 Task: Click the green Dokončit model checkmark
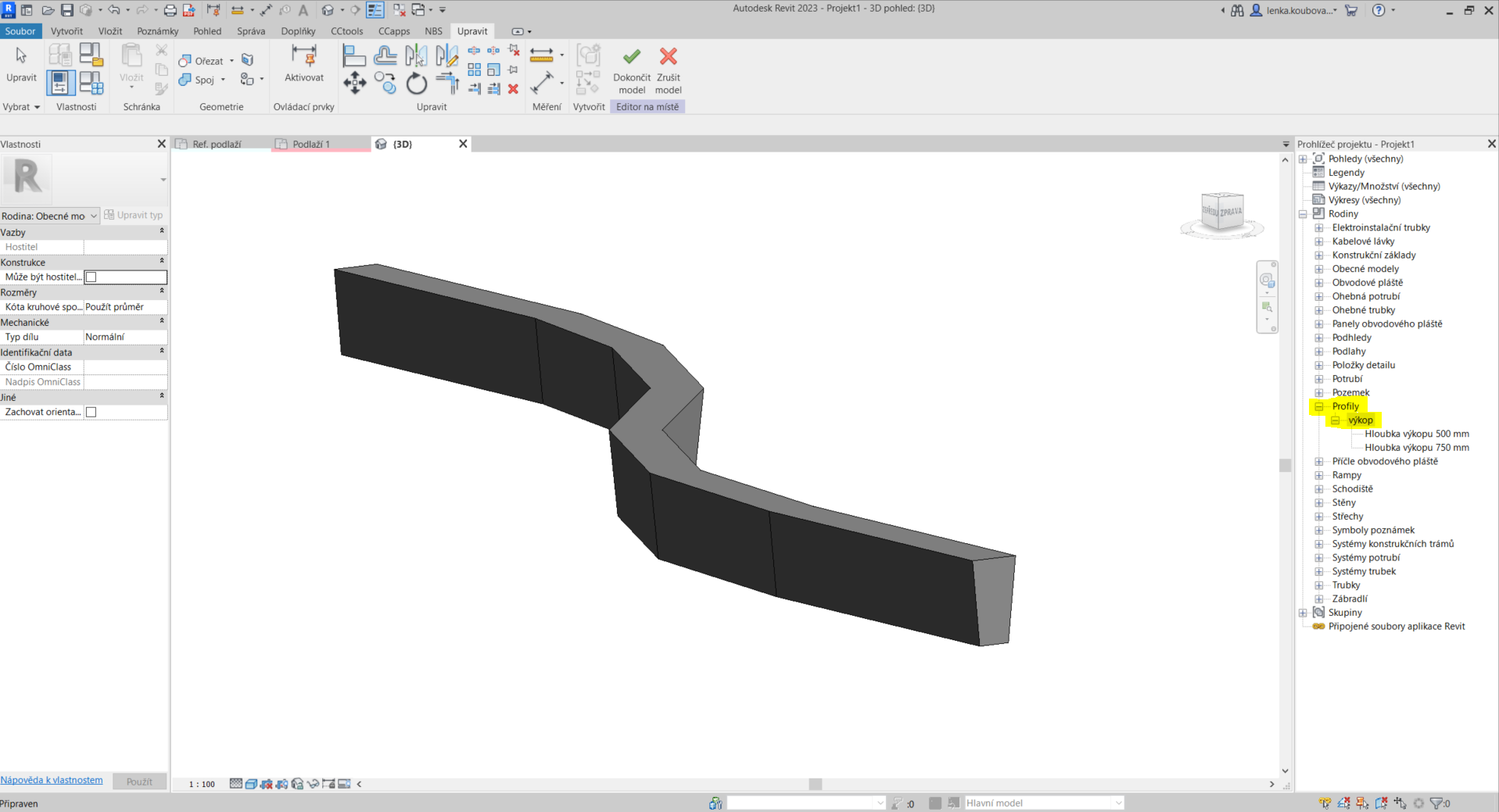(631, 57)
